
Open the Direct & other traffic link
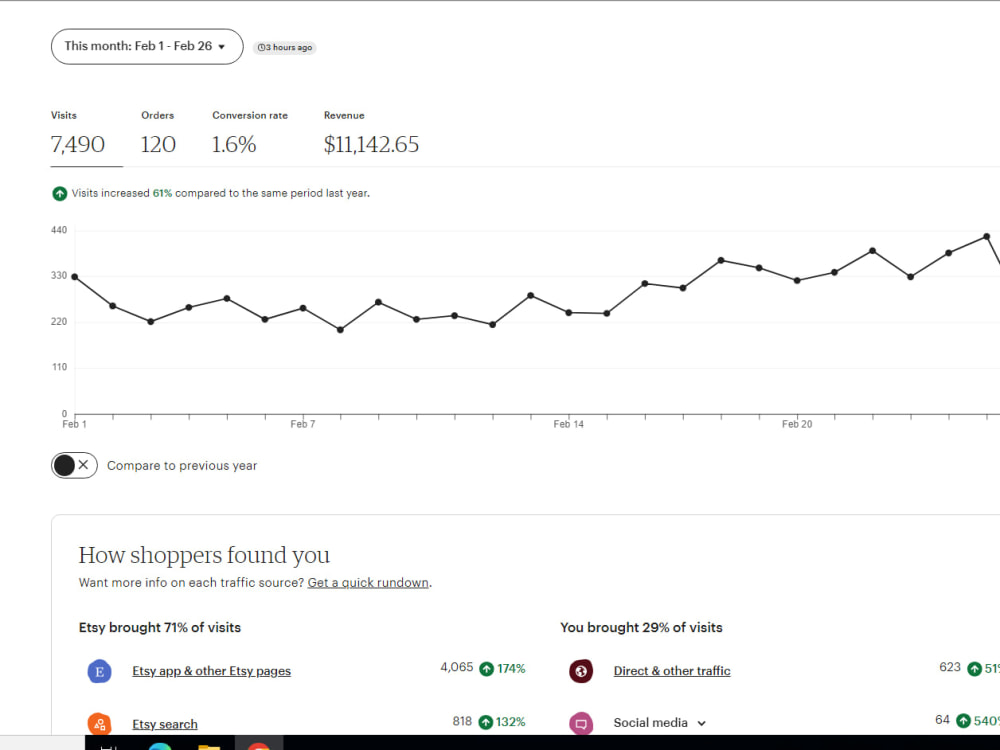[672, 671]
